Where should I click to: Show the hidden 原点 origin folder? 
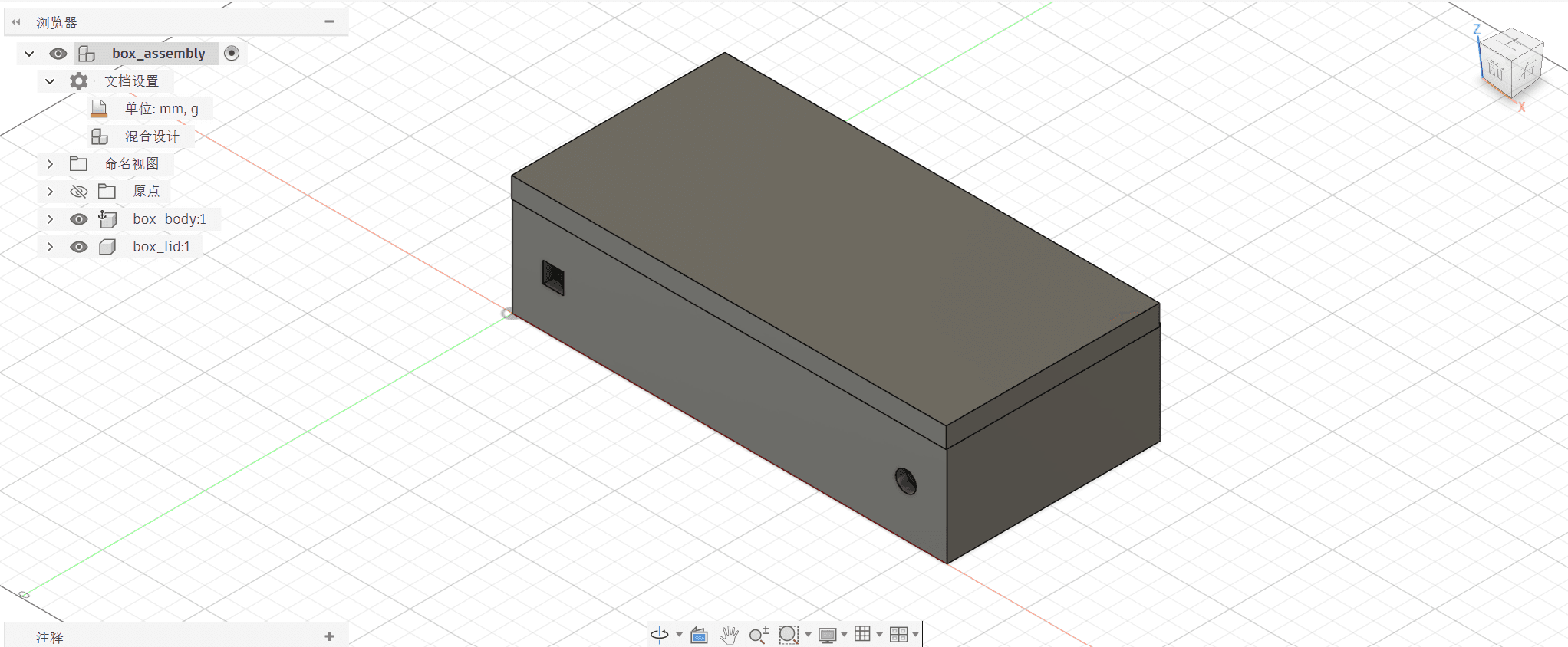point(78,192)
